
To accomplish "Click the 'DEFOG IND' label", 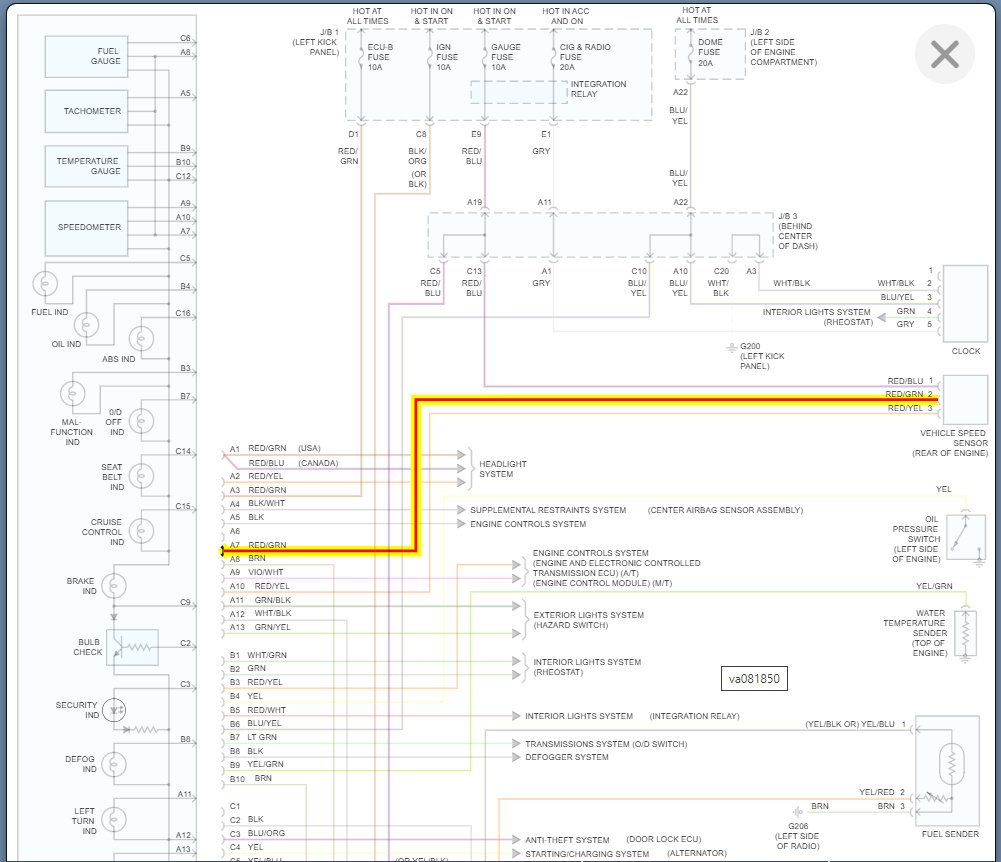I will coord(80,764).
